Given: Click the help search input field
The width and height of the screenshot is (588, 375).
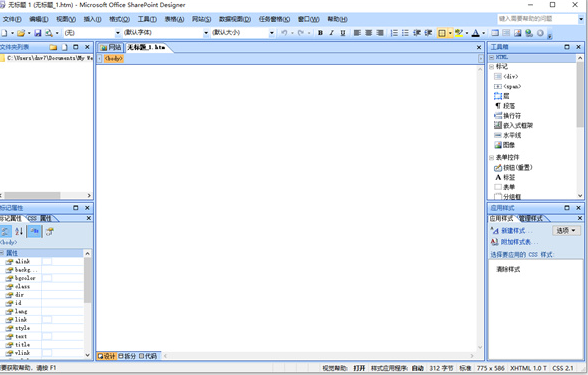Looking at the screenshot, I should pyautogui.click(x=537, y=19).
